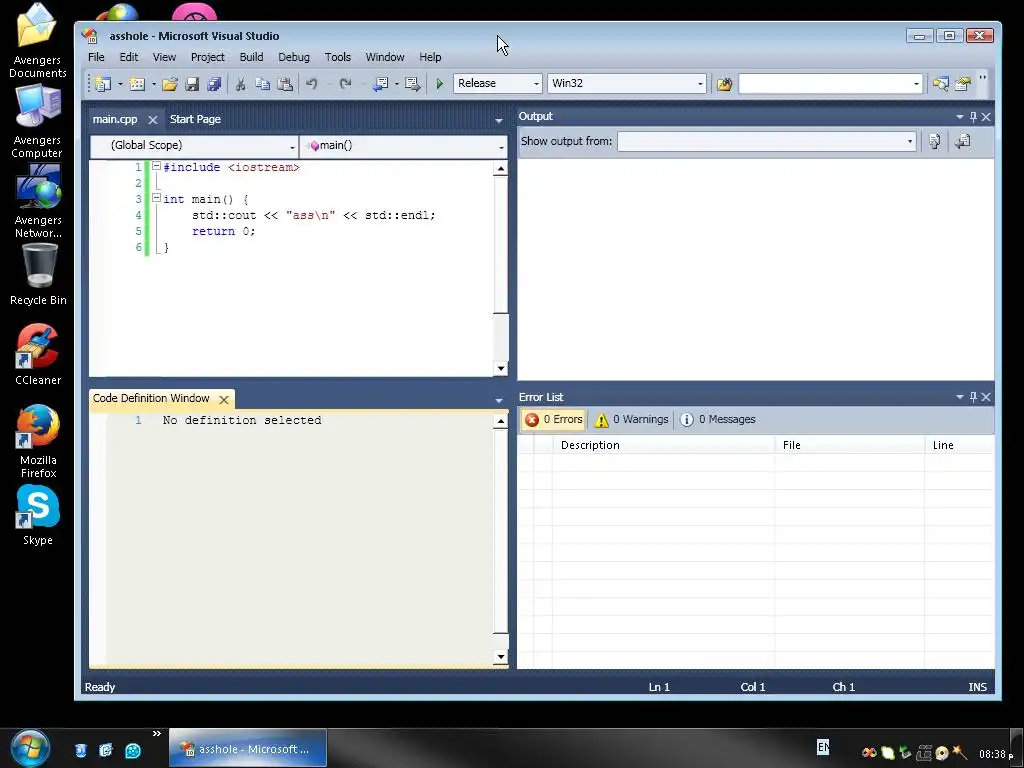Viewport: 1024px width, 768px height.
Task: Click the code editor's scroll down arrow
Action: pyautogui.click(x=501, y=368)
